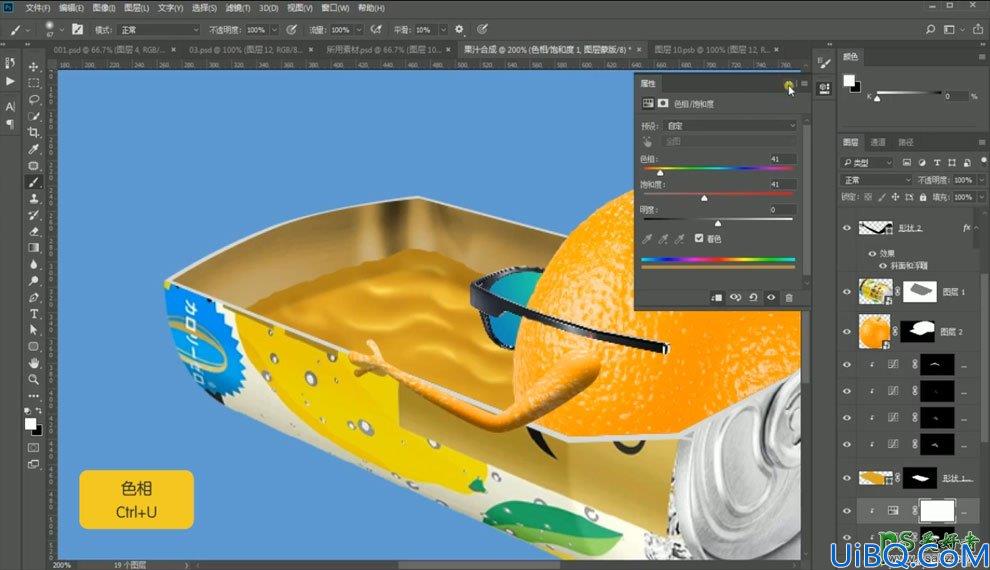Switch to the 通道 (Channels) tab
This screenshot has width=990, height=570.
point(878,142)
